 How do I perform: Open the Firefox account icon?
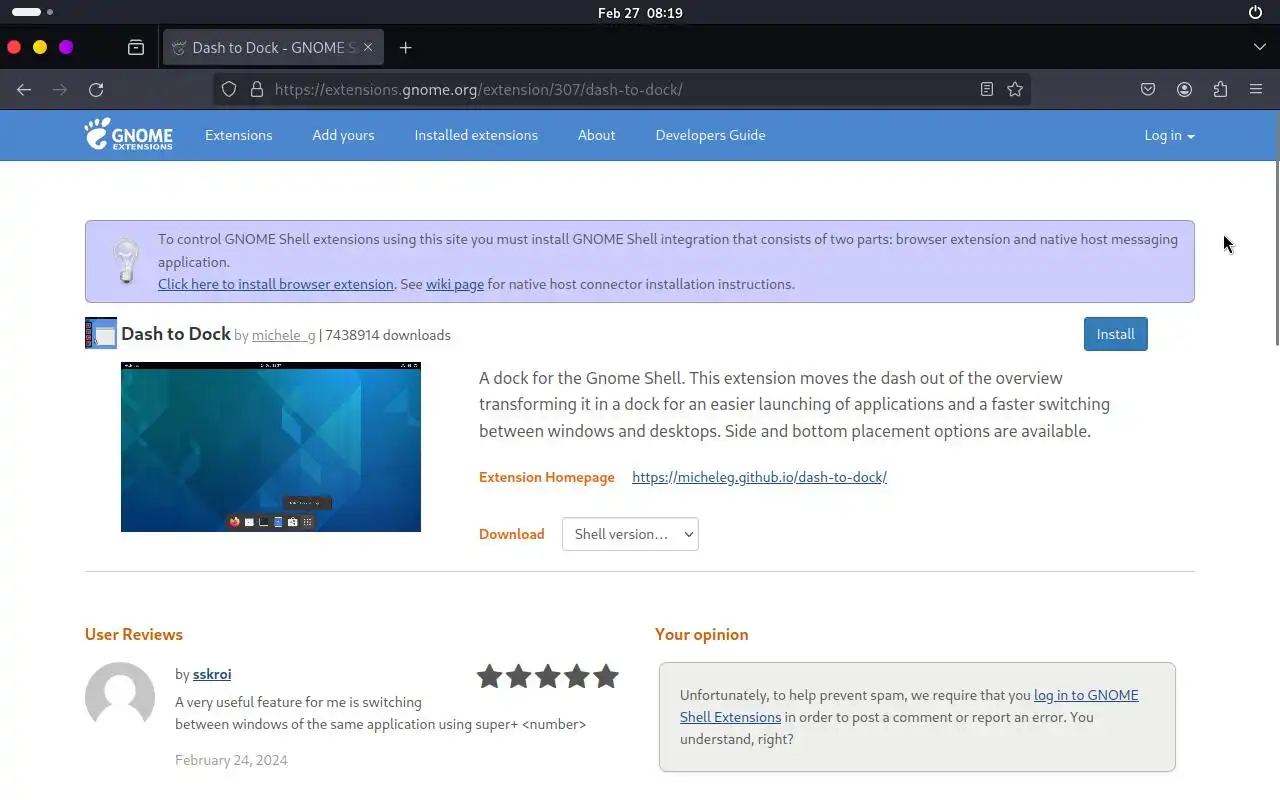click(x=1184, y=89)
